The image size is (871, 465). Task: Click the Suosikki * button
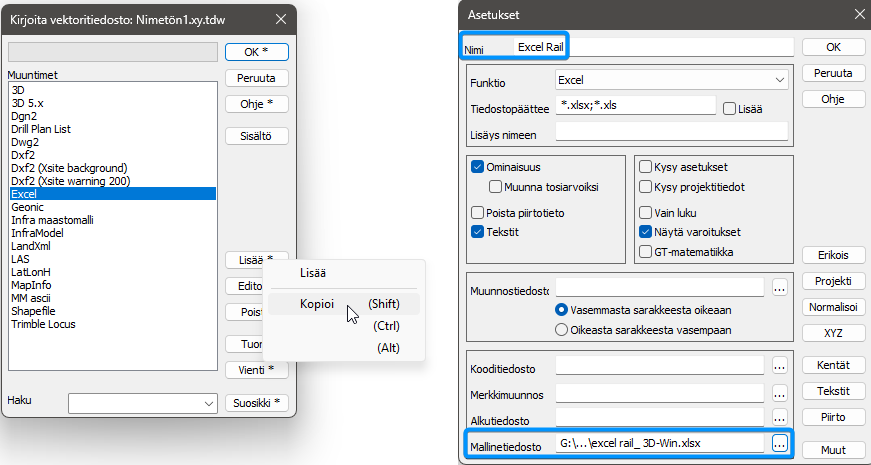click(x=256, y=403)
